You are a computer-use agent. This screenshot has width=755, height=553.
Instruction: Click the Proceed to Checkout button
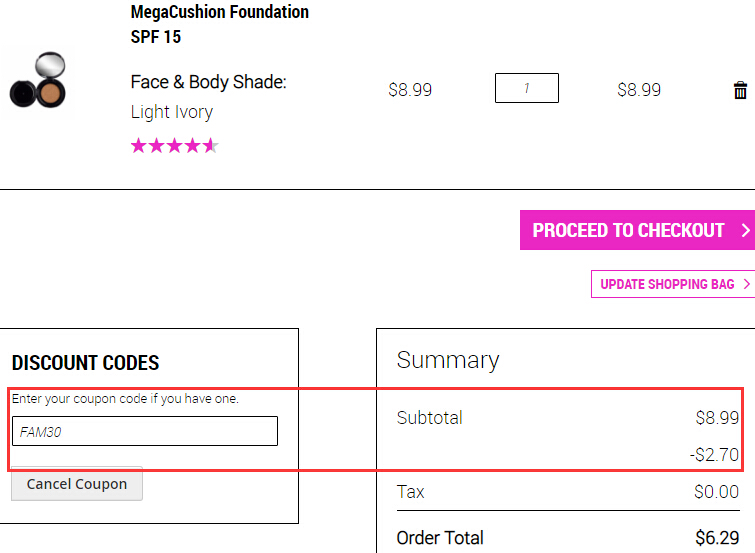coord(638,230)
